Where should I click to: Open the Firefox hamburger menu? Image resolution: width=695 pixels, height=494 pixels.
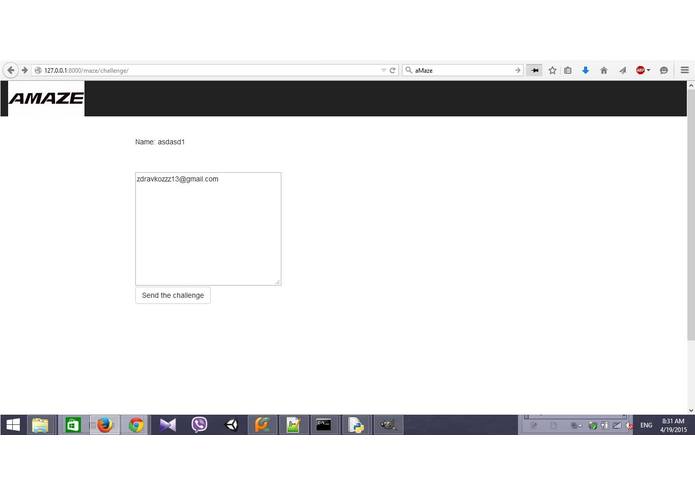(684, 70)
